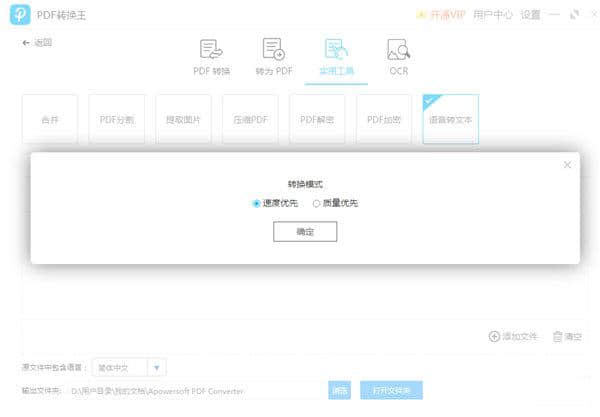This screenshot has height=417, width=600.
Task: Click the 清空 trash icon
Action: pyautogui.click(x=557, y=337)
